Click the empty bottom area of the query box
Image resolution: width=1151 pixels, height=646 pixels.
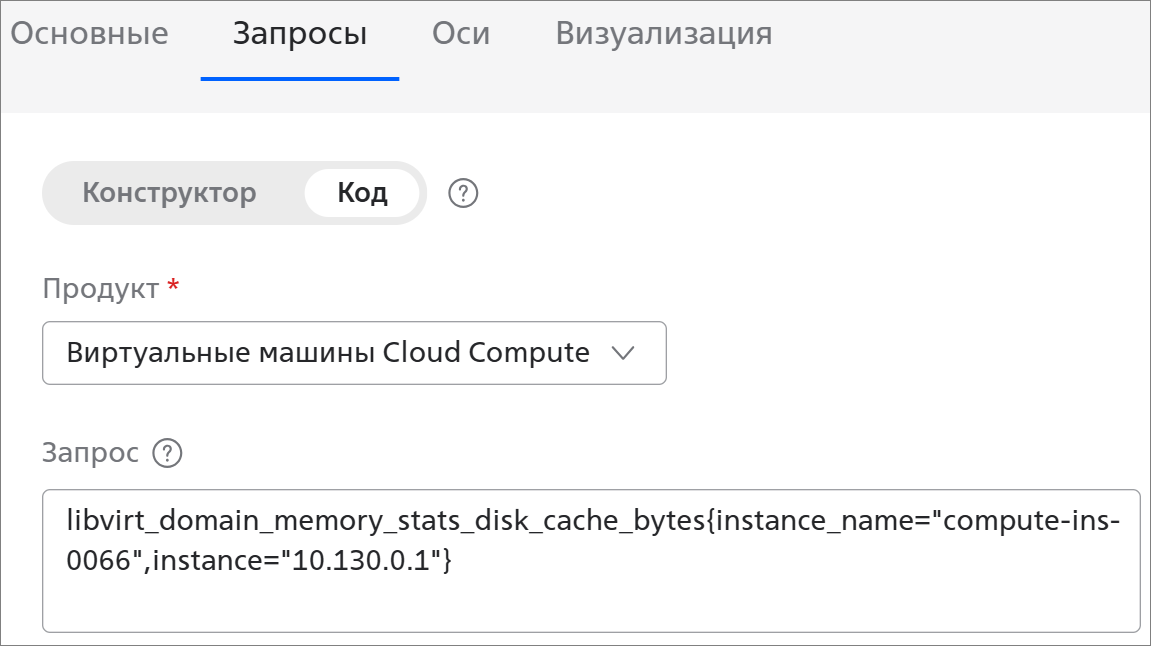[x=591, y=606]
